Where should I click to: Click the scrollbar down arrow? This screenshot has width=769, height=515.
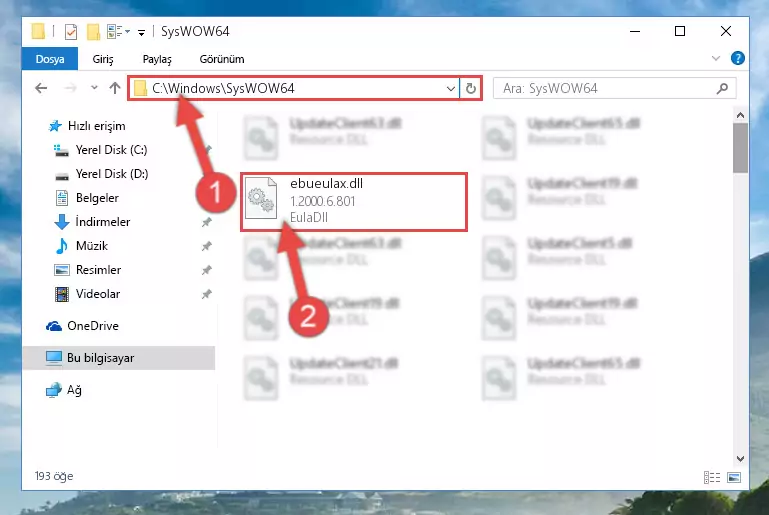tap(740, 459)
